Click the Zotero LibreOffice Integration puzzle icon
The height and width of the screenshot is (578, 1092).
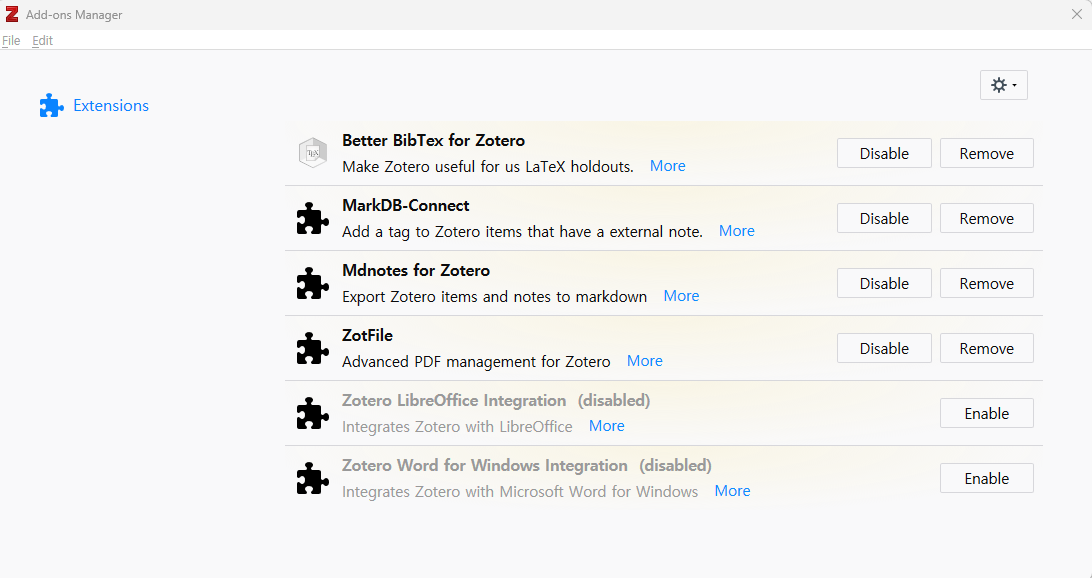pos(313,413)
